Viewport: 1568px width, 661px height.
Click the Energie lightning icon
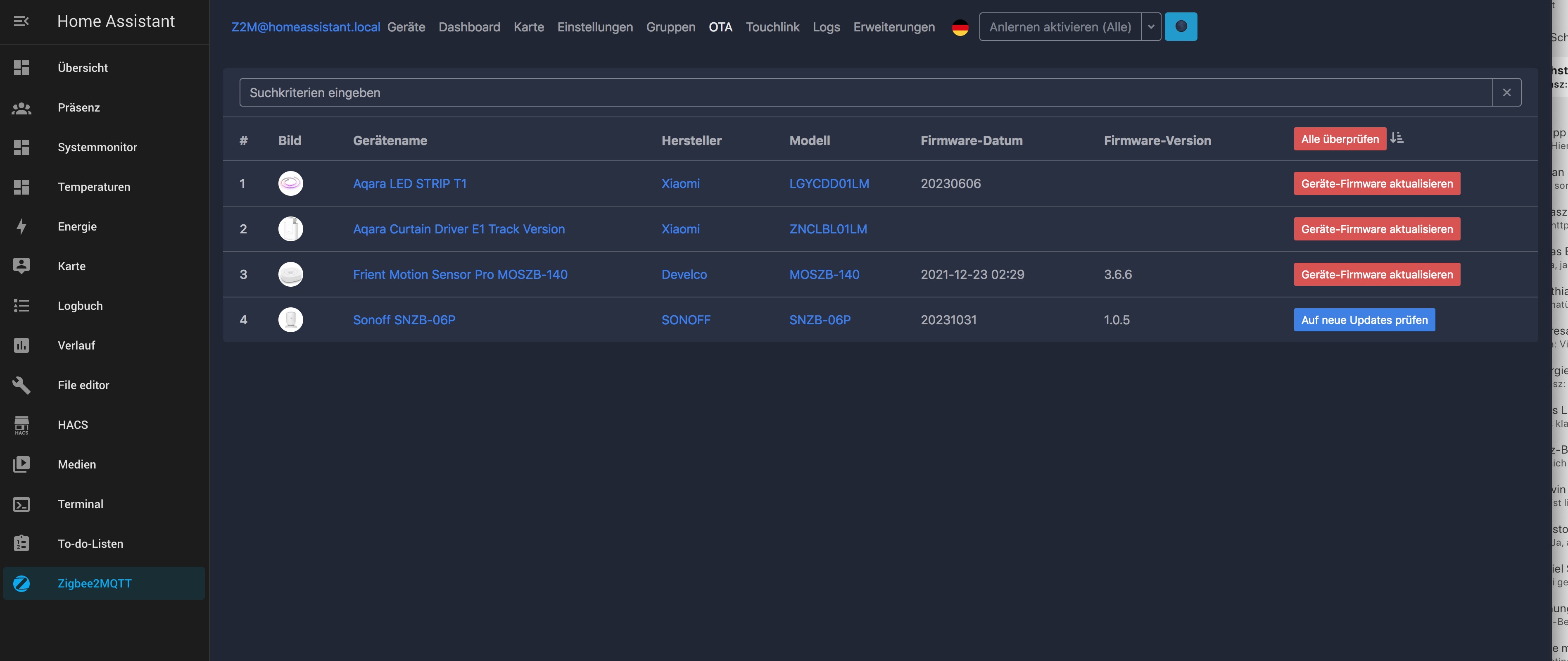coord(21,226)
